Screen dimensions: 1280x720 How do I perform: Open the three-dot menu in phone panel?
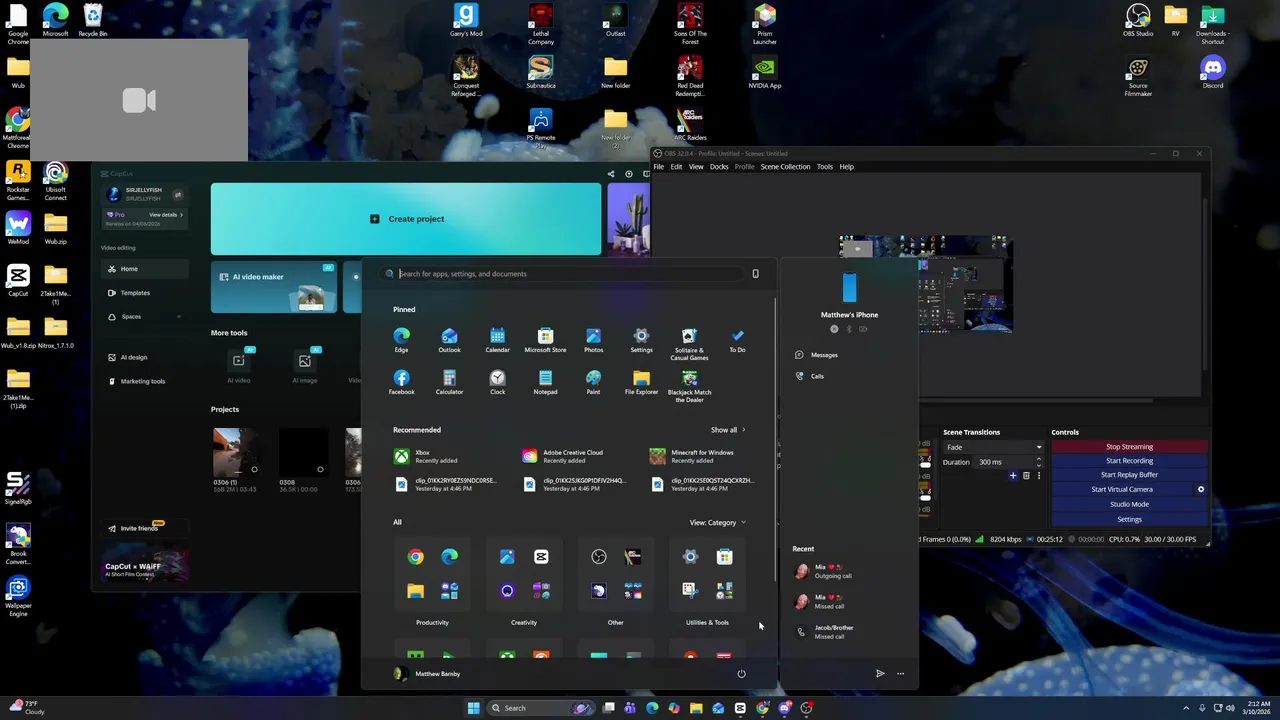(900, 673)
